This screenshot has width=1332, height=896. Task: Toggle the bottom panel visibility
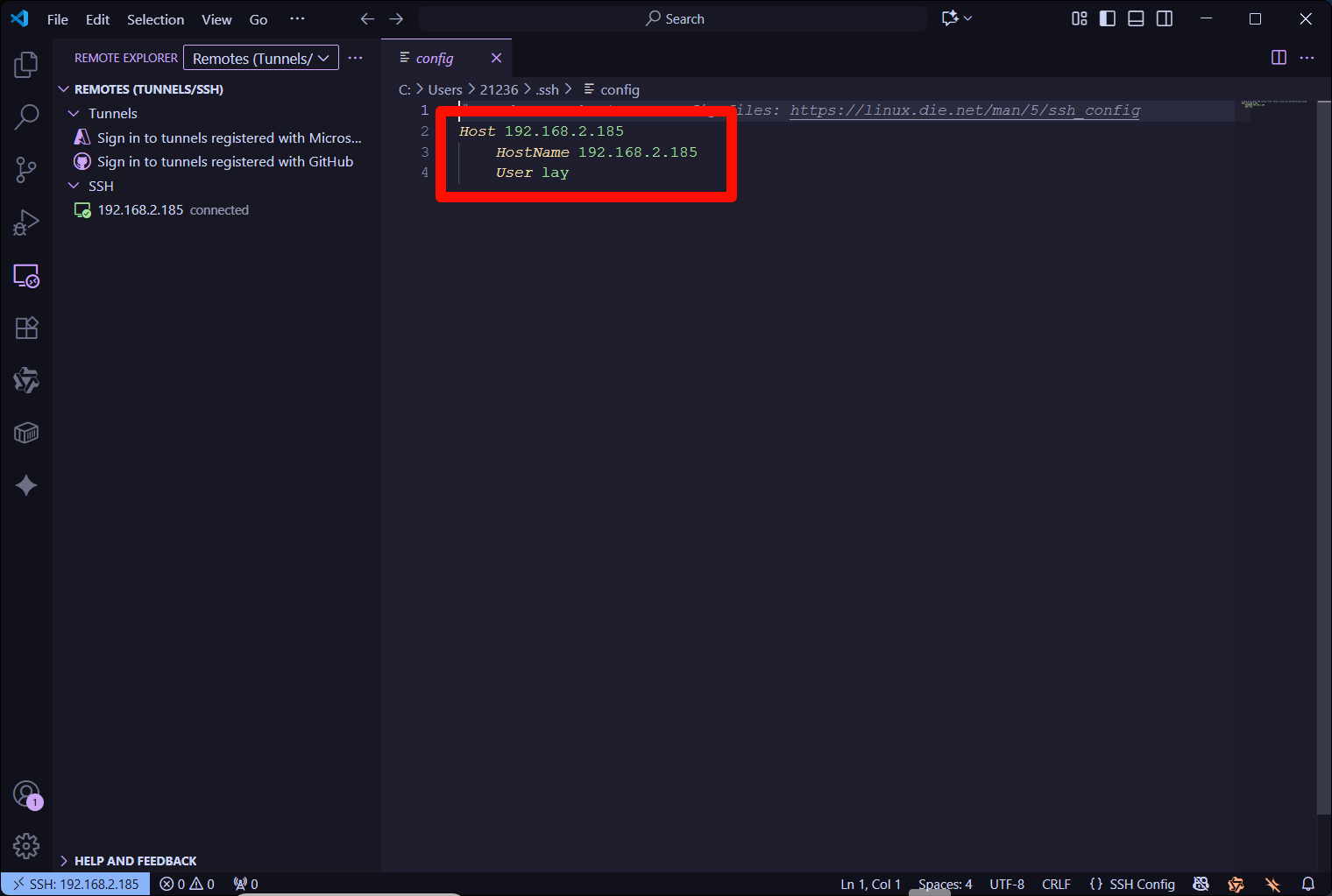click(x=1136, y=18)
